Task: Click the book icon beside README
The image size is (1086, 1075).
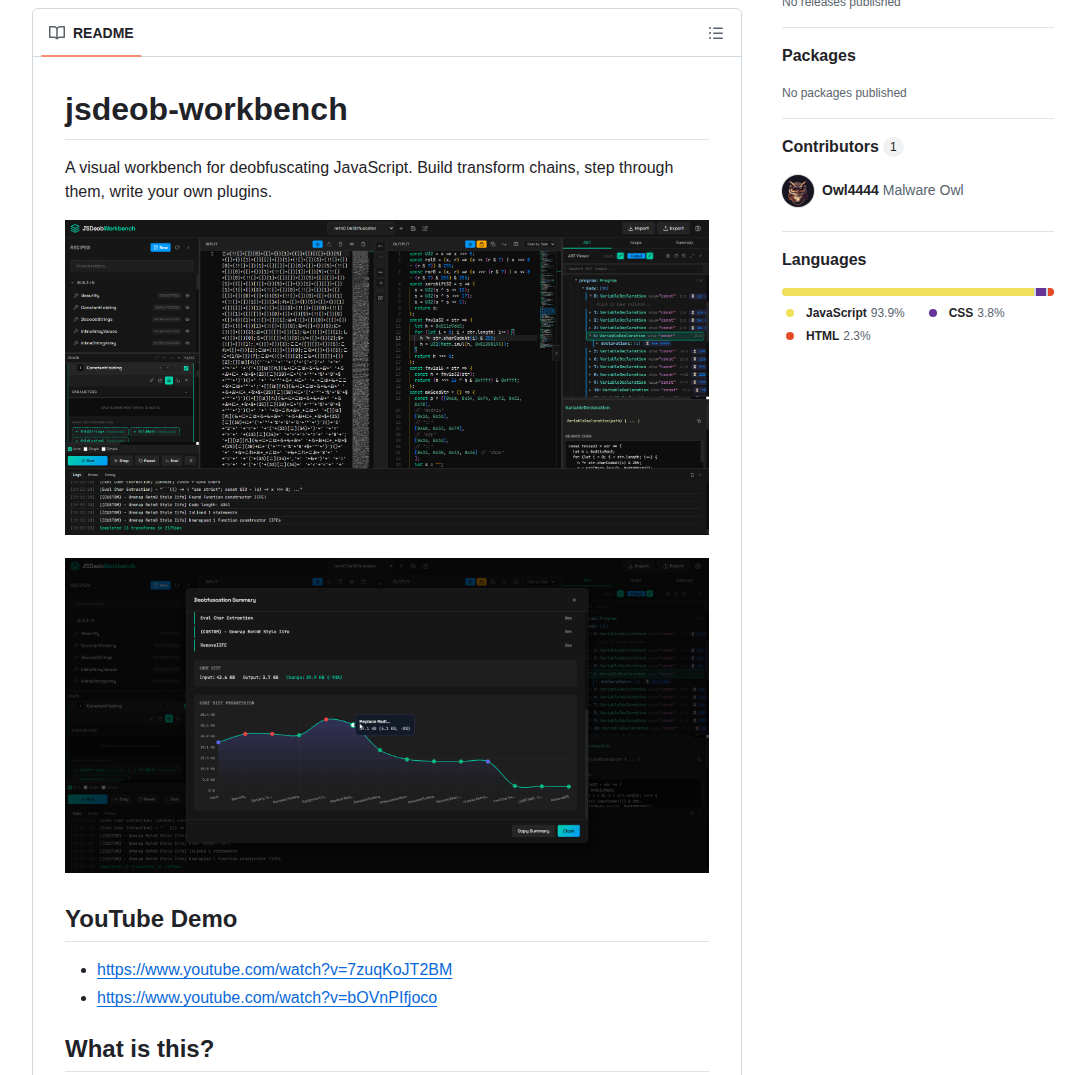Action: point(57,33)
